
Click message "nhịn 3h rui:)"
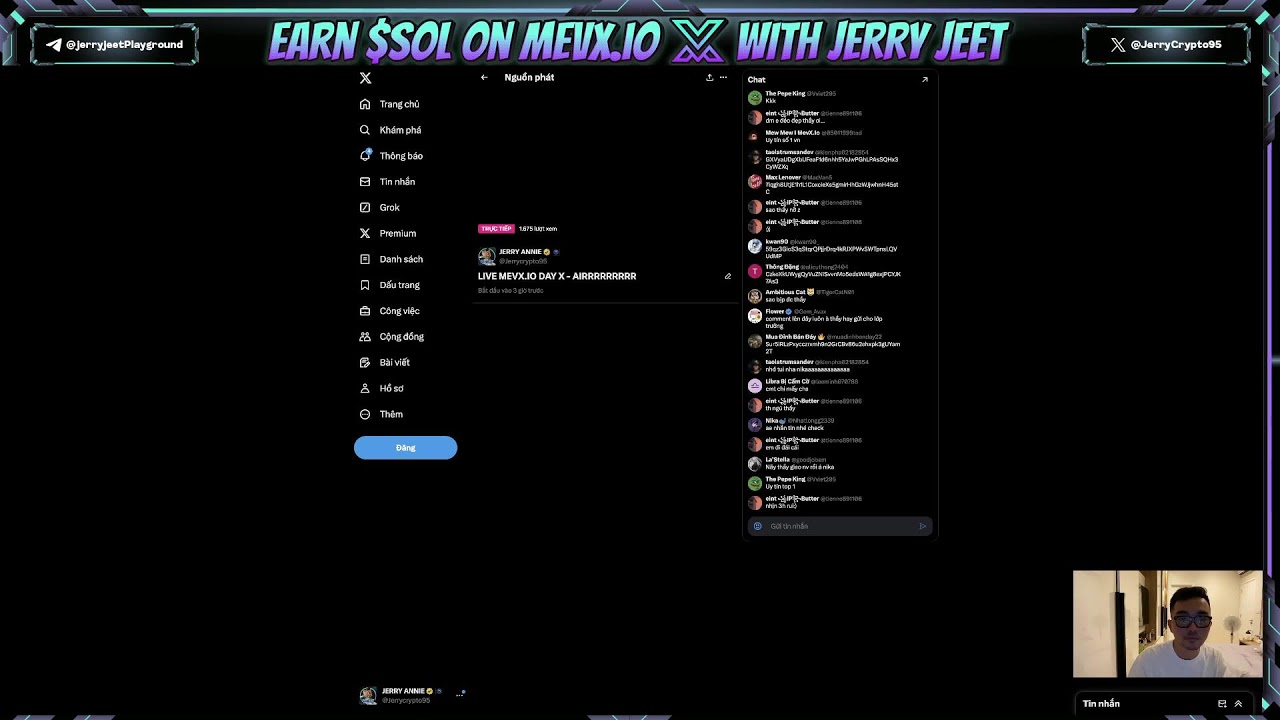(781, 506)
